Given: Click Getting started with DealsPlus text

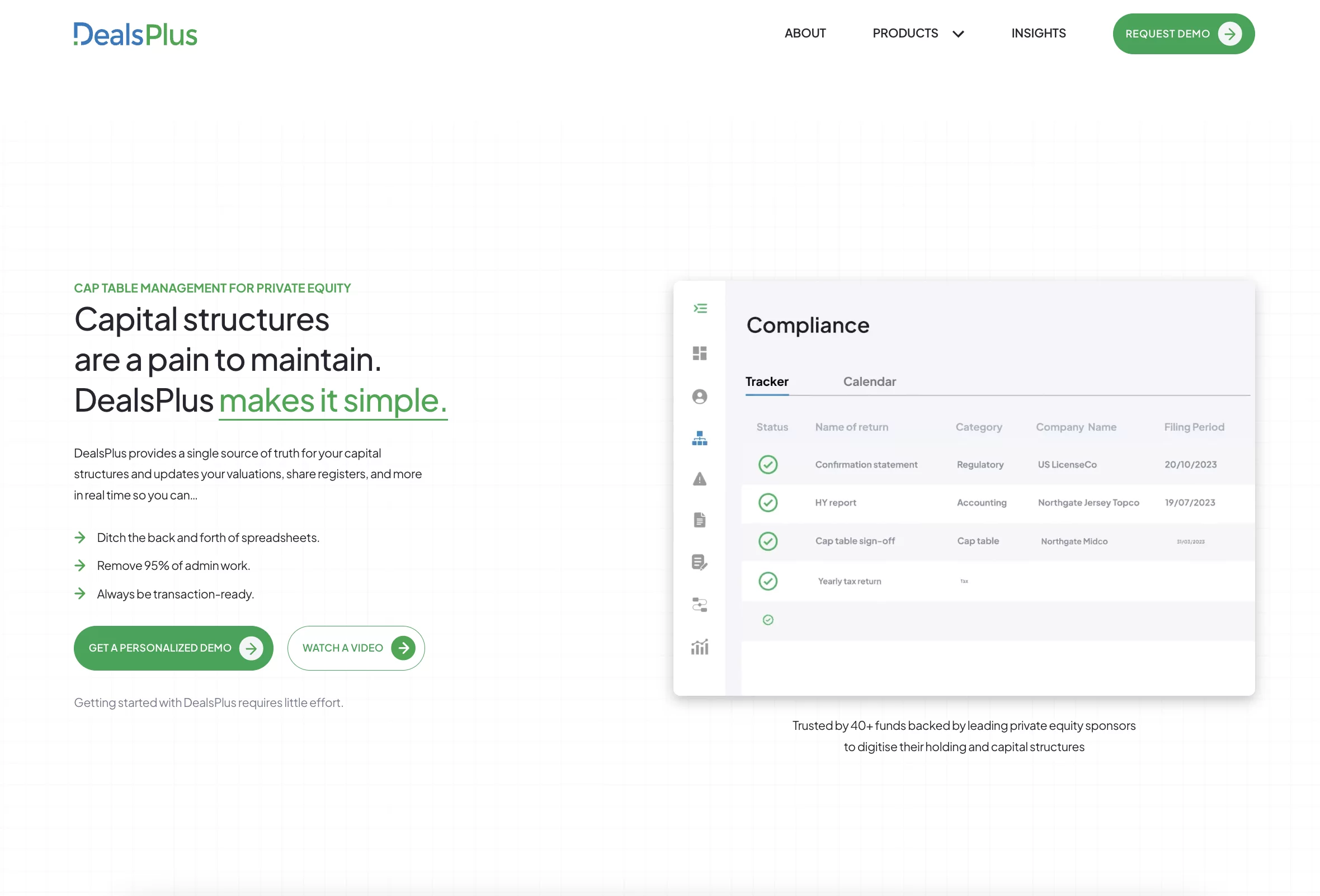Looking at the screenshot, I should 209,703.
